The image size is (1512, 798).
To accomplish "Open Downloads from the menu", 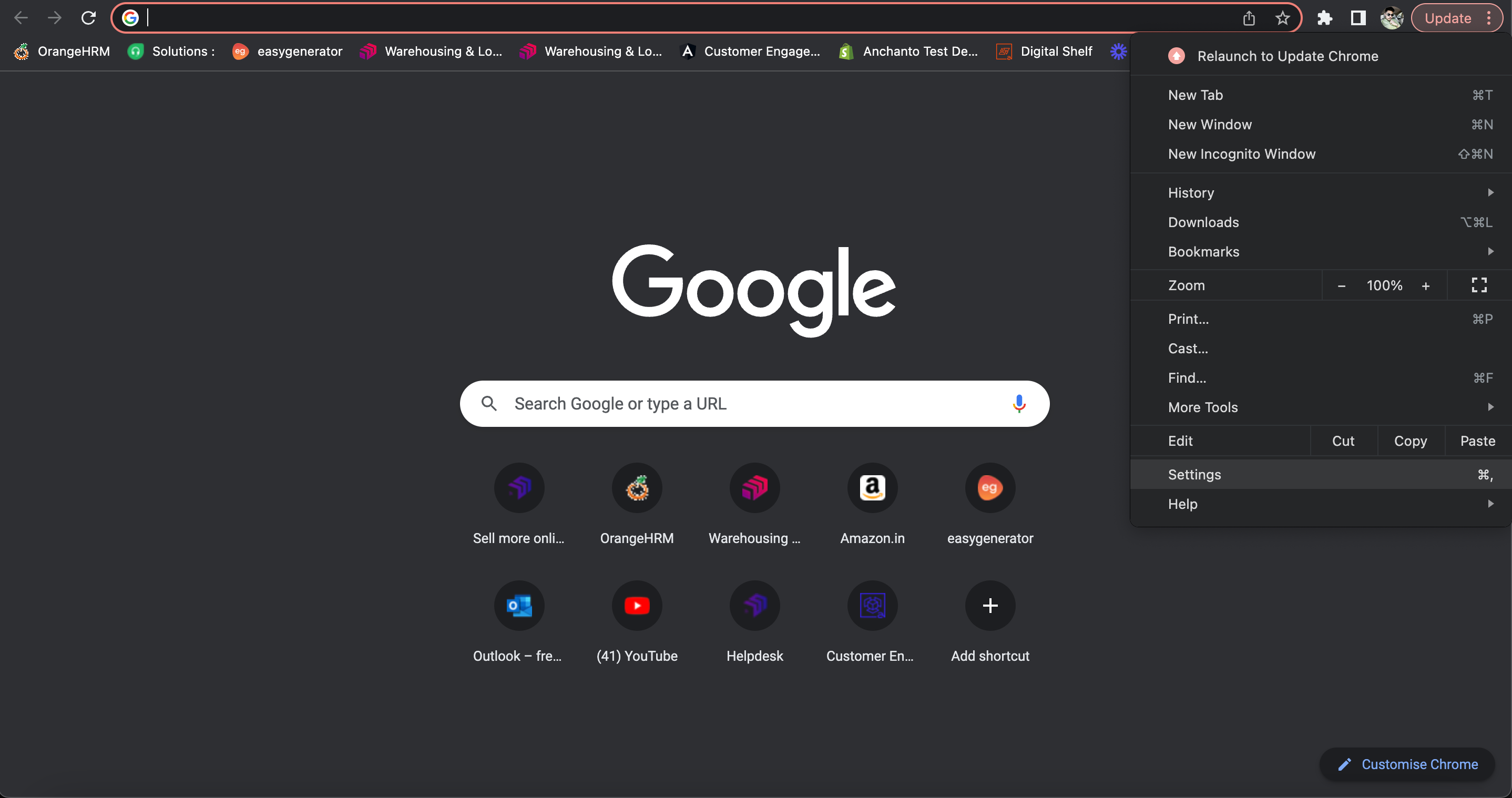I will 1321,222.
